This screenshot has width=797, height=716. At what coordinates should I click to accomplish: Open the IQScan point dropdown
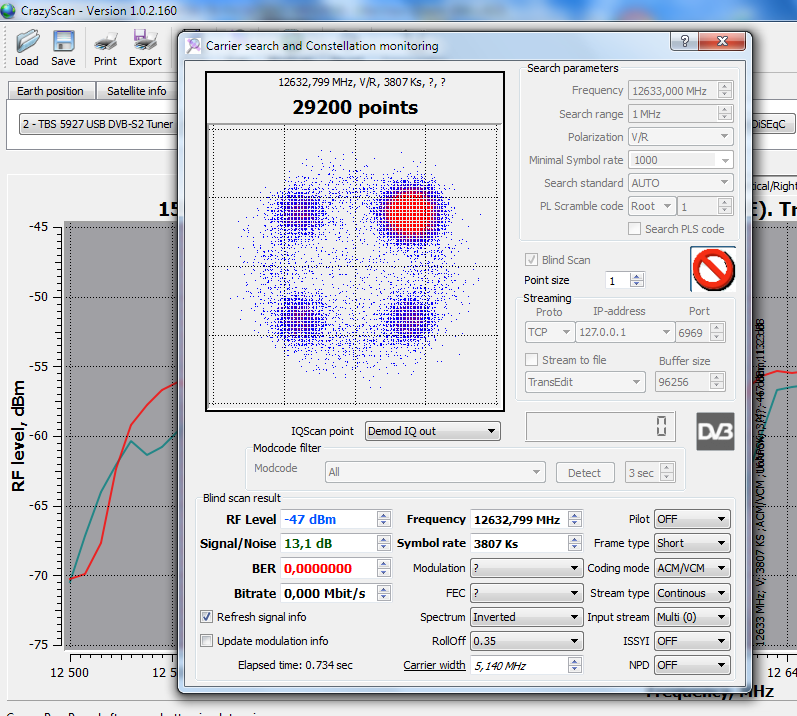tap(433, 431)
